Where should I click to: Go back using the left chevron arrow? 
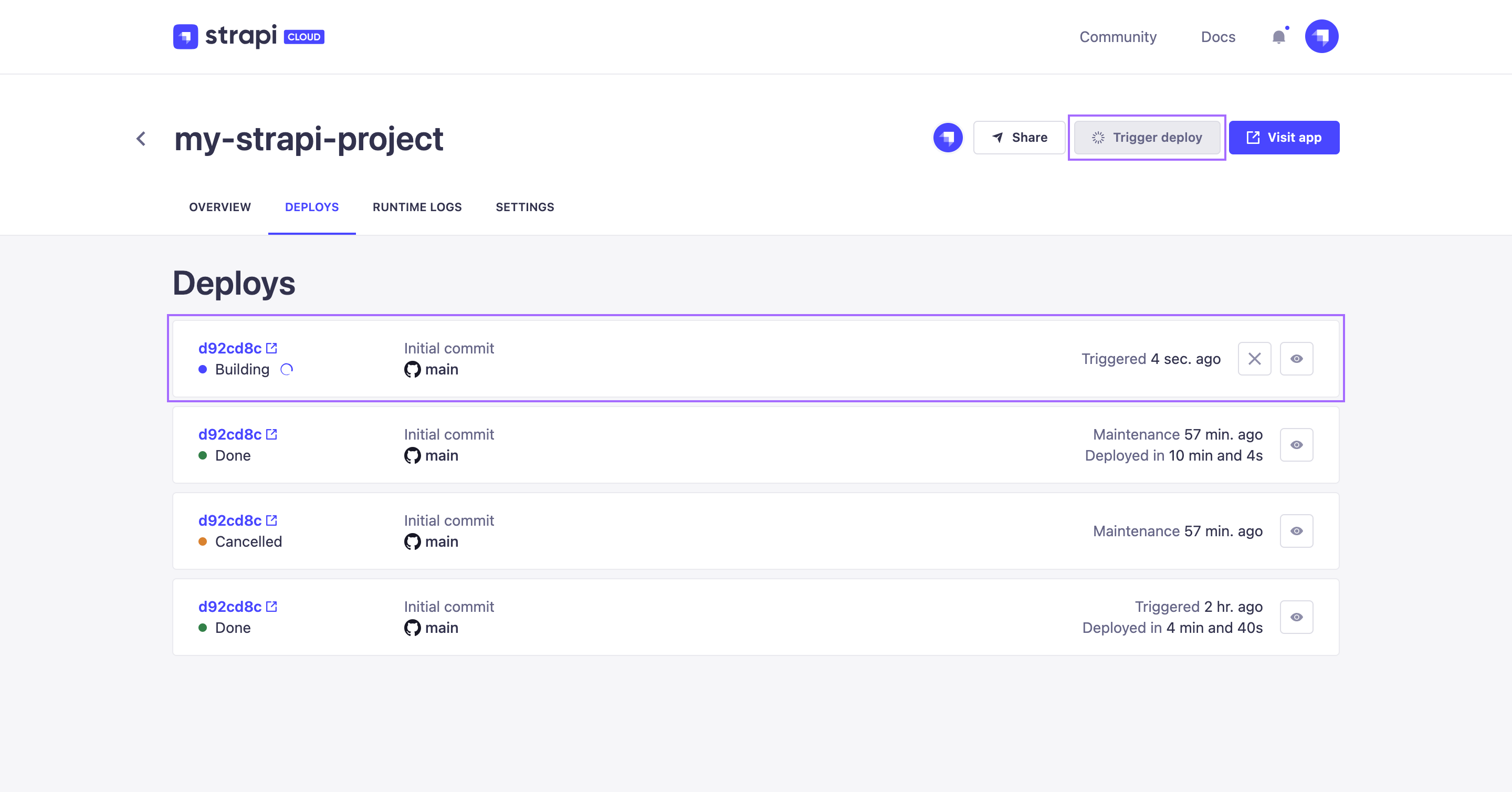(141, 139)
